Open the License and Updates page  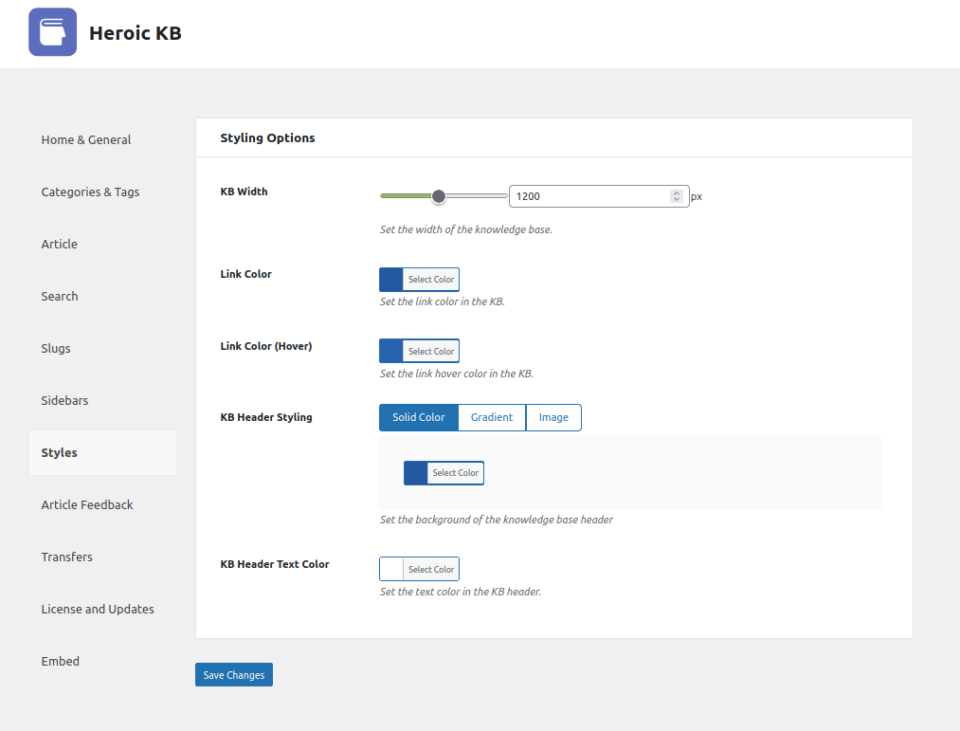point(97,609)
